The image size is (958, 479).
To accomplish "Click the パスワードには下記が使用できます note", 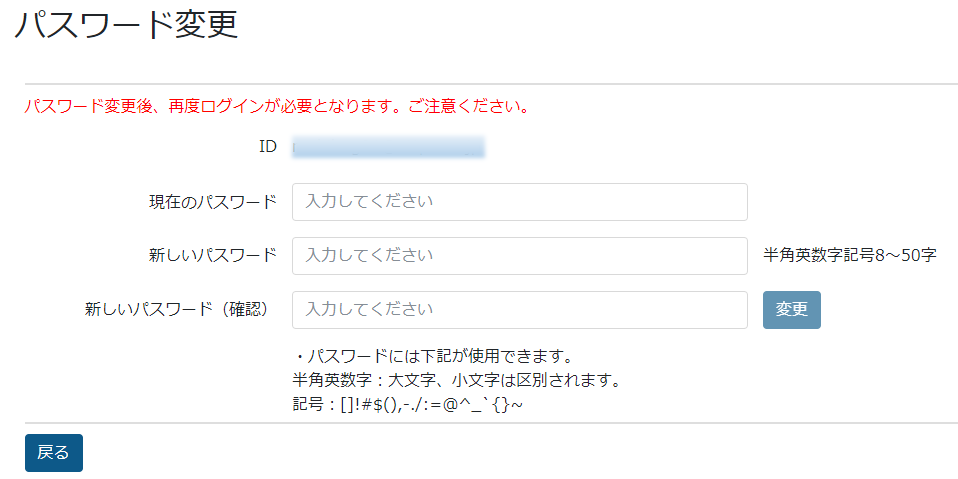I will [434, 357].
